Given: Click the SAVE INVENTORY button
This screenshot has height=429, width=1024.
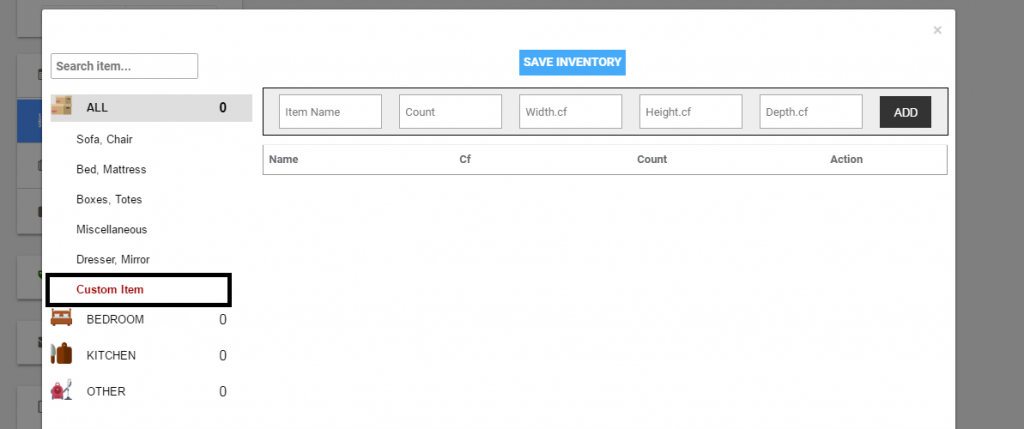Looking at the screenshot, I should [572, 62].
